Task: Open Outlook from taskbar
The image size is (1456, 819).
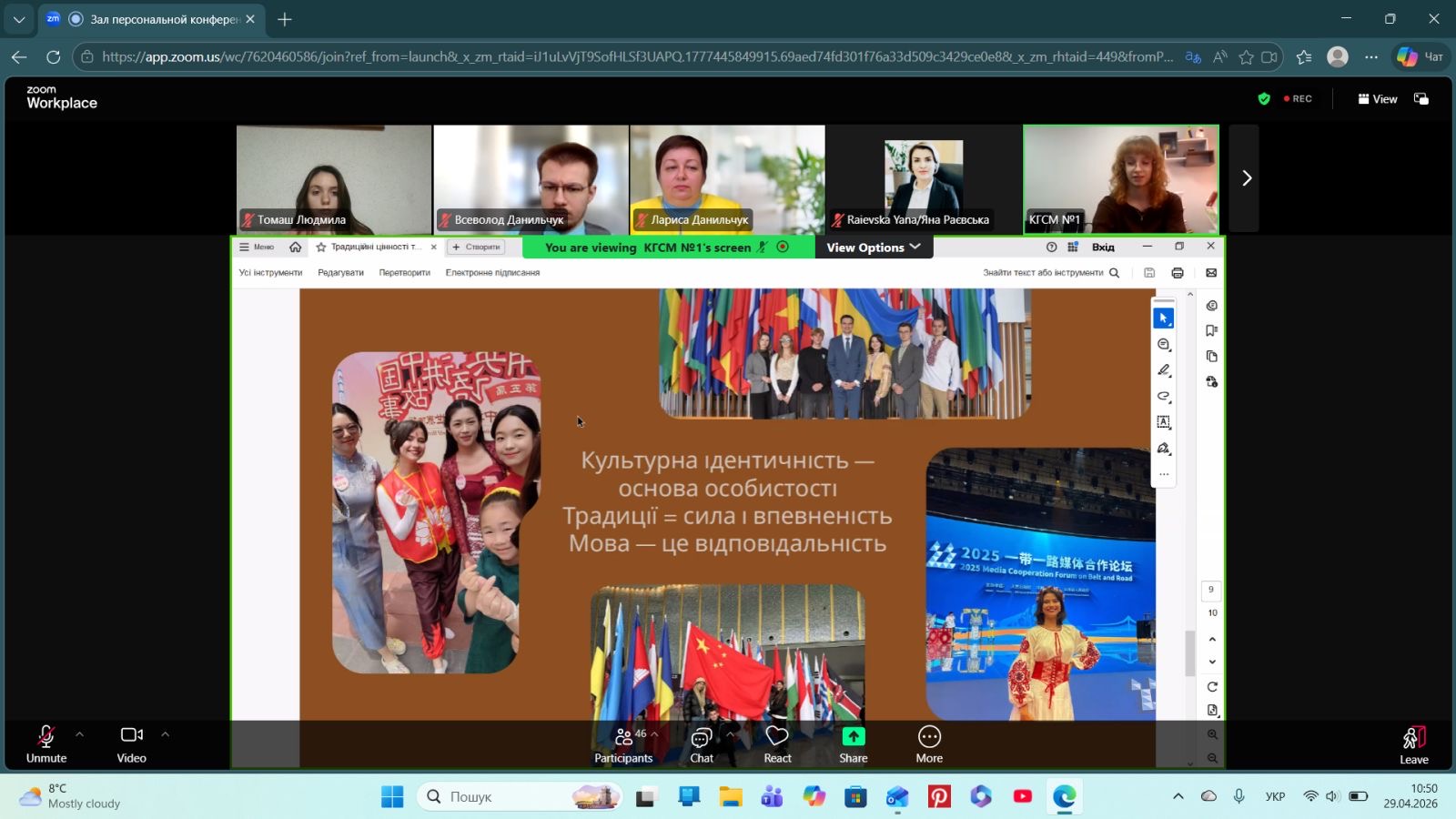Action: pyautogui.click(x=897, y=797)
